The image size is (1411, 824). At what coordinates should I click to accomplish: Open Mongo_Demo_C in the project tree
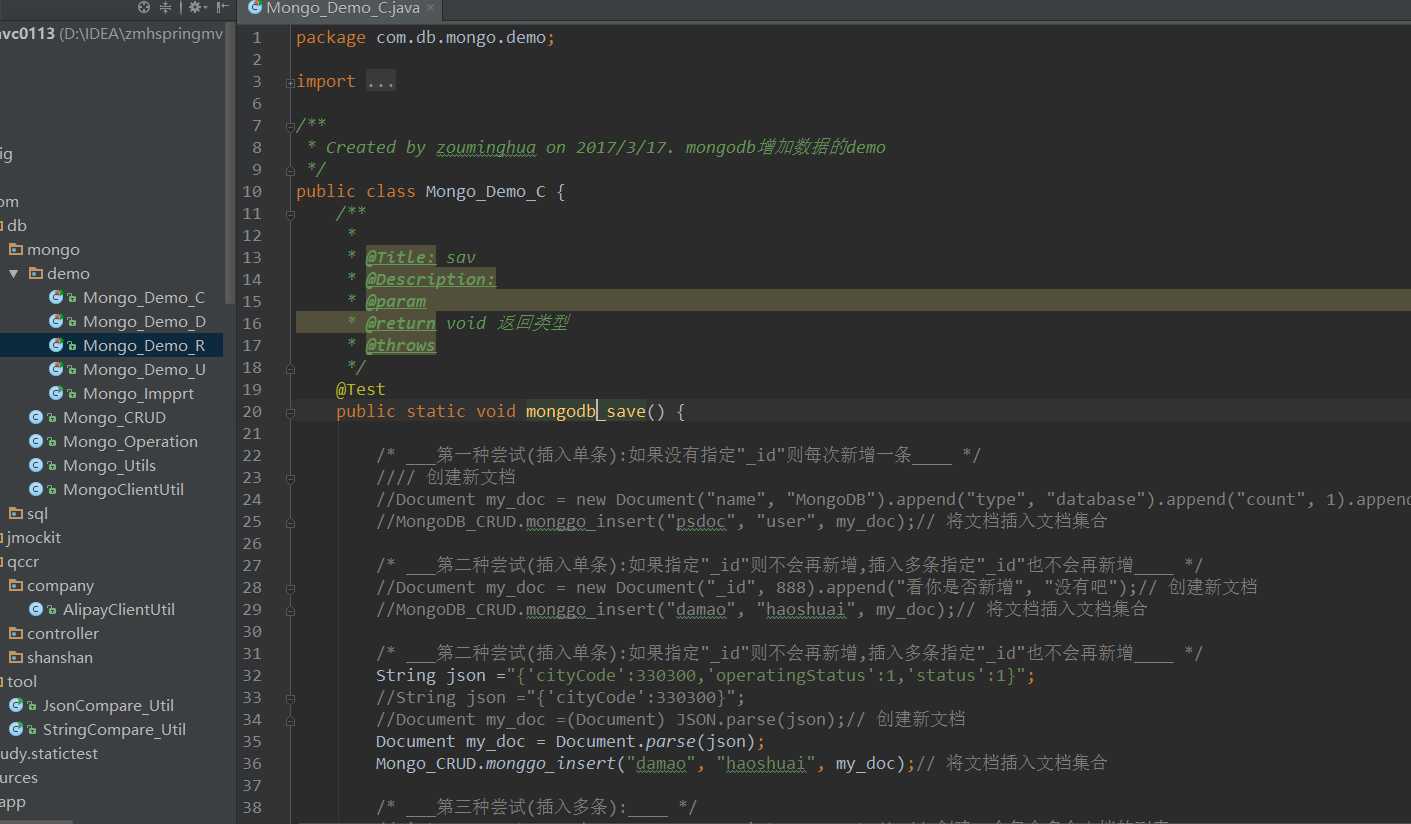tap(144, 297)
